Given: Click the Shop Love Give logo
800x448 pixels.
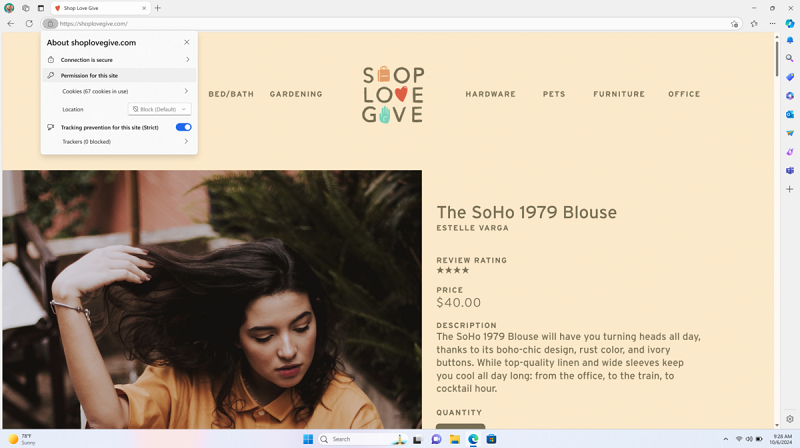Looking at the screenshot, I should [x=393, y=94].
